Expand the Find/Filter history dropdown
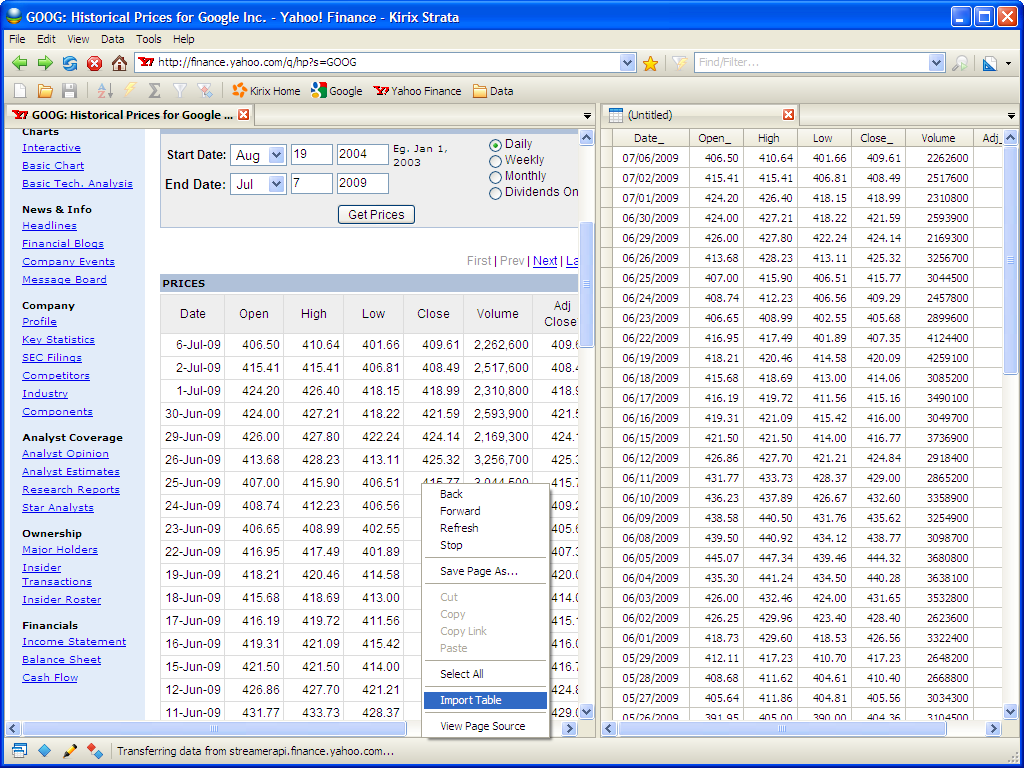 (936, 63)
